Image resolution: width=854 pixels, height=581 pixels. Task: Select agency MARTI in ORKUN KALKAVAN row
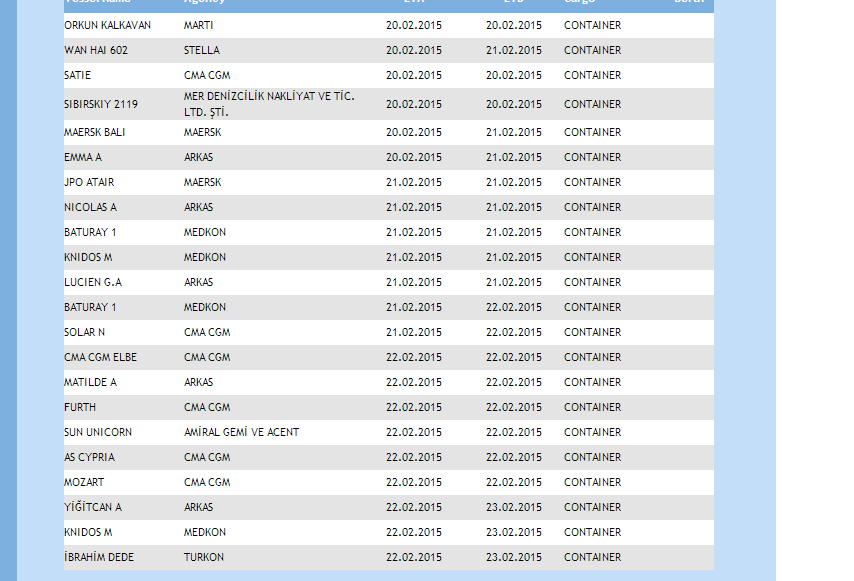pos(198,26)
